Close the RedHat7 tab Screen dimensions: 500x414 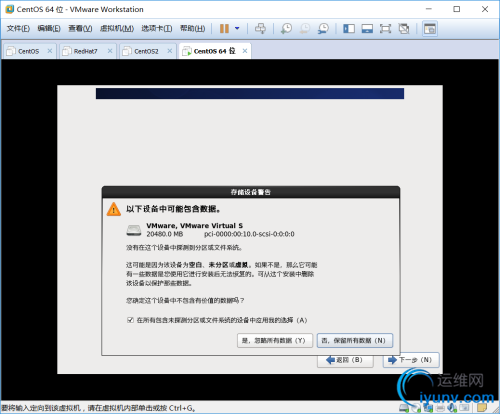click(110, 51)
